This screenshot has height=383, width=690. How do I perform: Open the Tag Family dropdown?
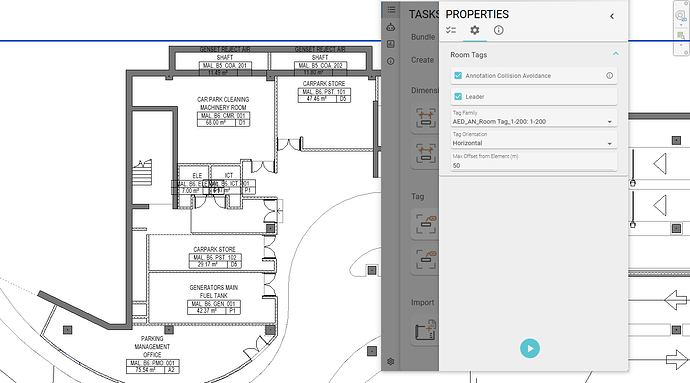pos(534,118)
